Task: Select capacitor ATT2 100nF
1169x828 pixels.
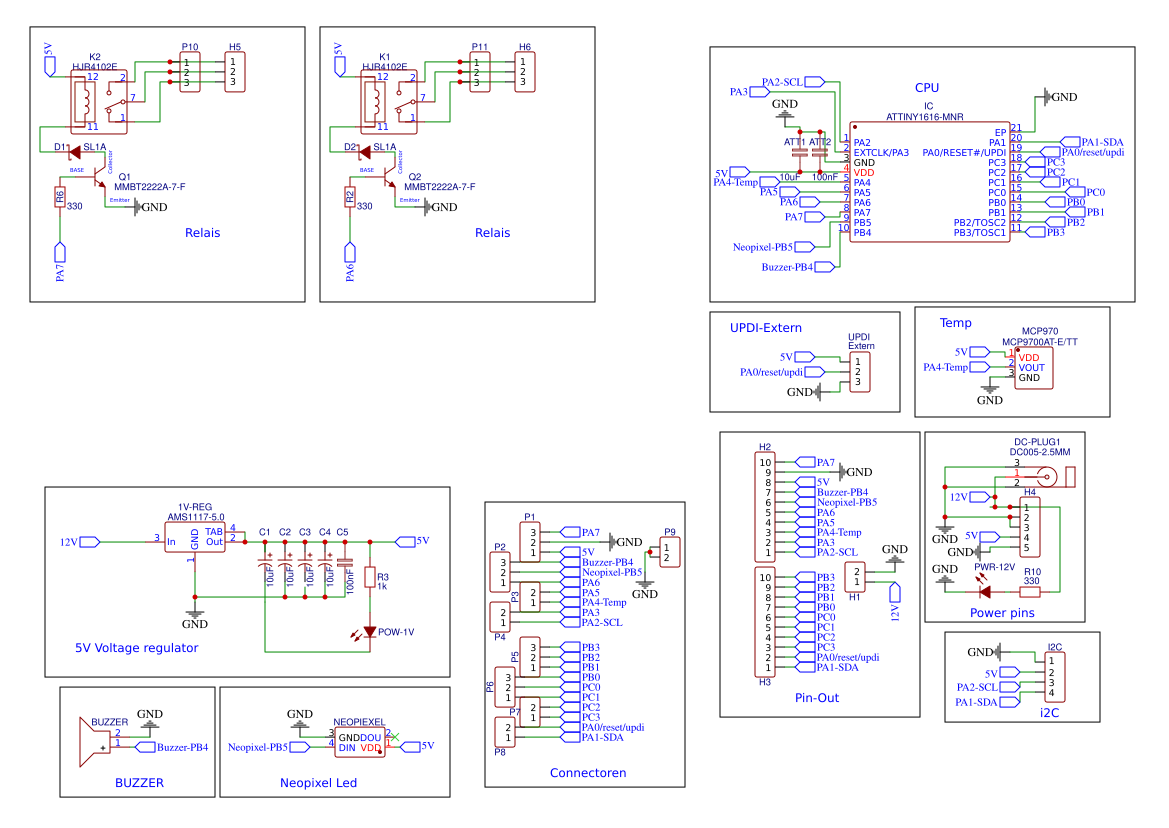Action: coord(819,152)
